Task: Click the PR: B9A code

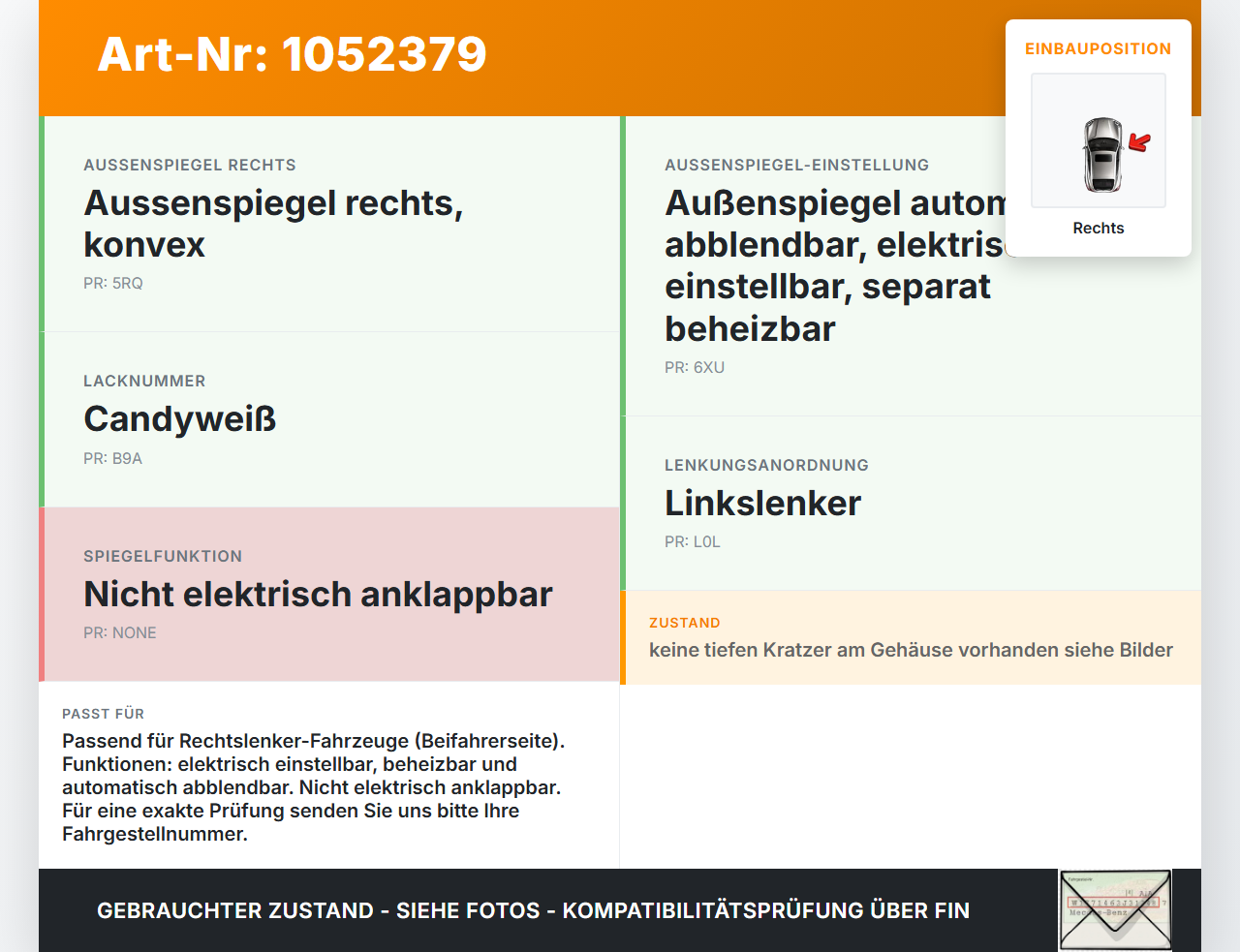Action: (x=112, y=458)
